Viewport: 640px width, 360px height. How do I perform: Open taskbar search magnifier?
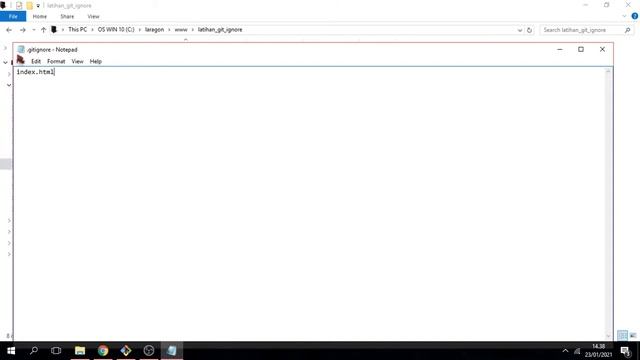(x=34, y=351)
